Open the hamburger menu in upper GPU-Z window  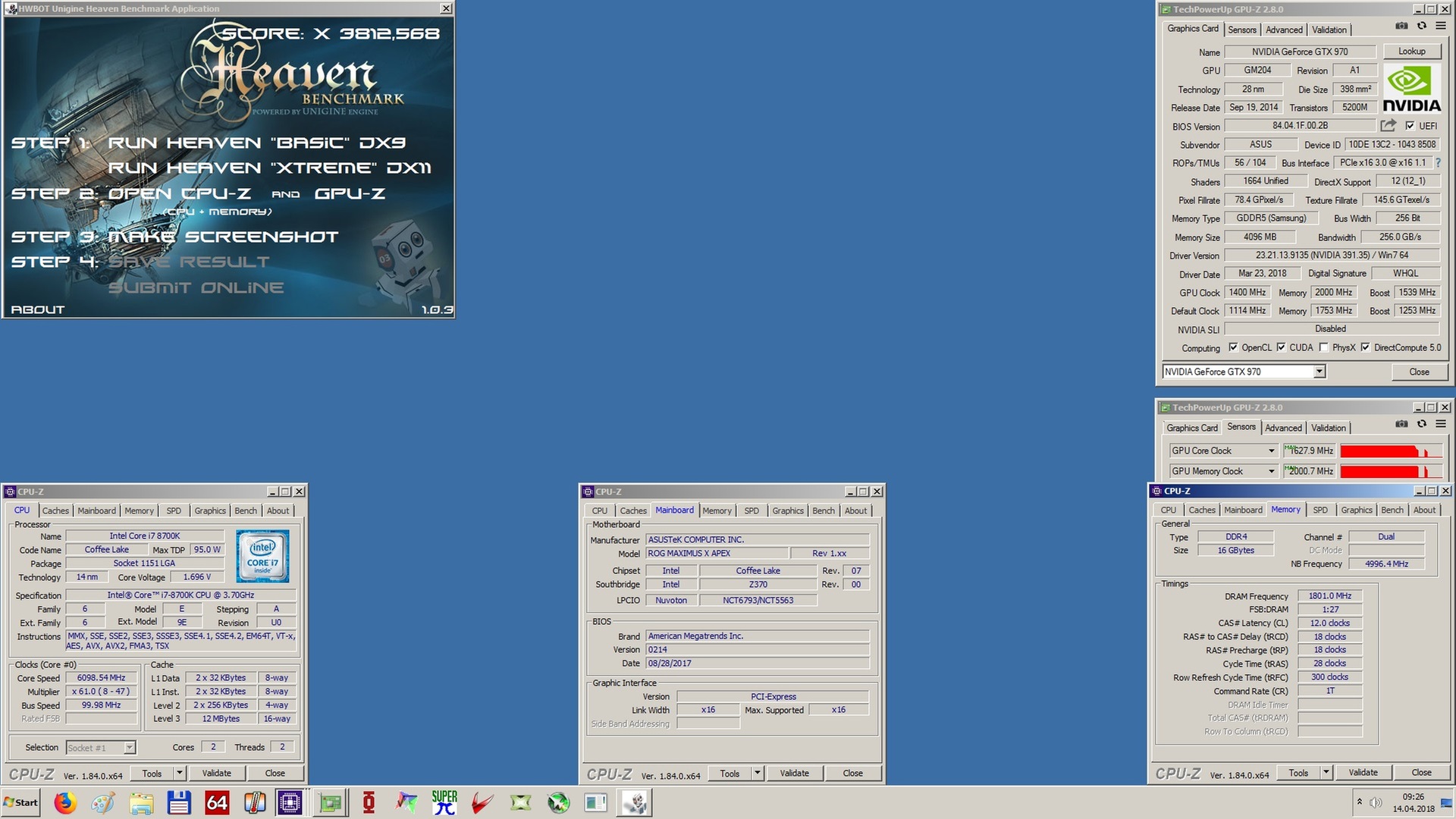point(1441,26)
